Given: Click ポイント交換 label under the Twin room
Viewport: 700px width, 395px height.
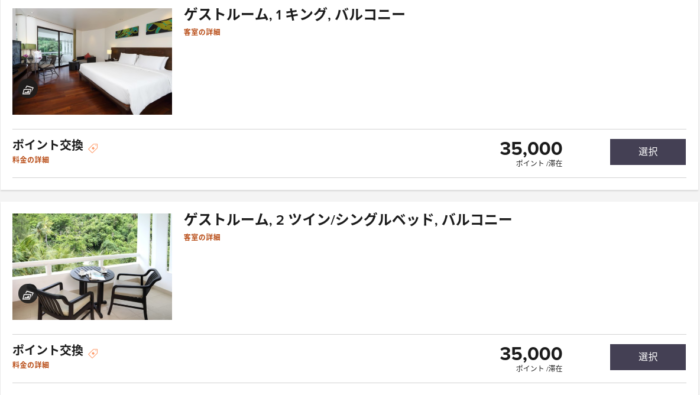Looking at the screenshot, I should (48, 350).
